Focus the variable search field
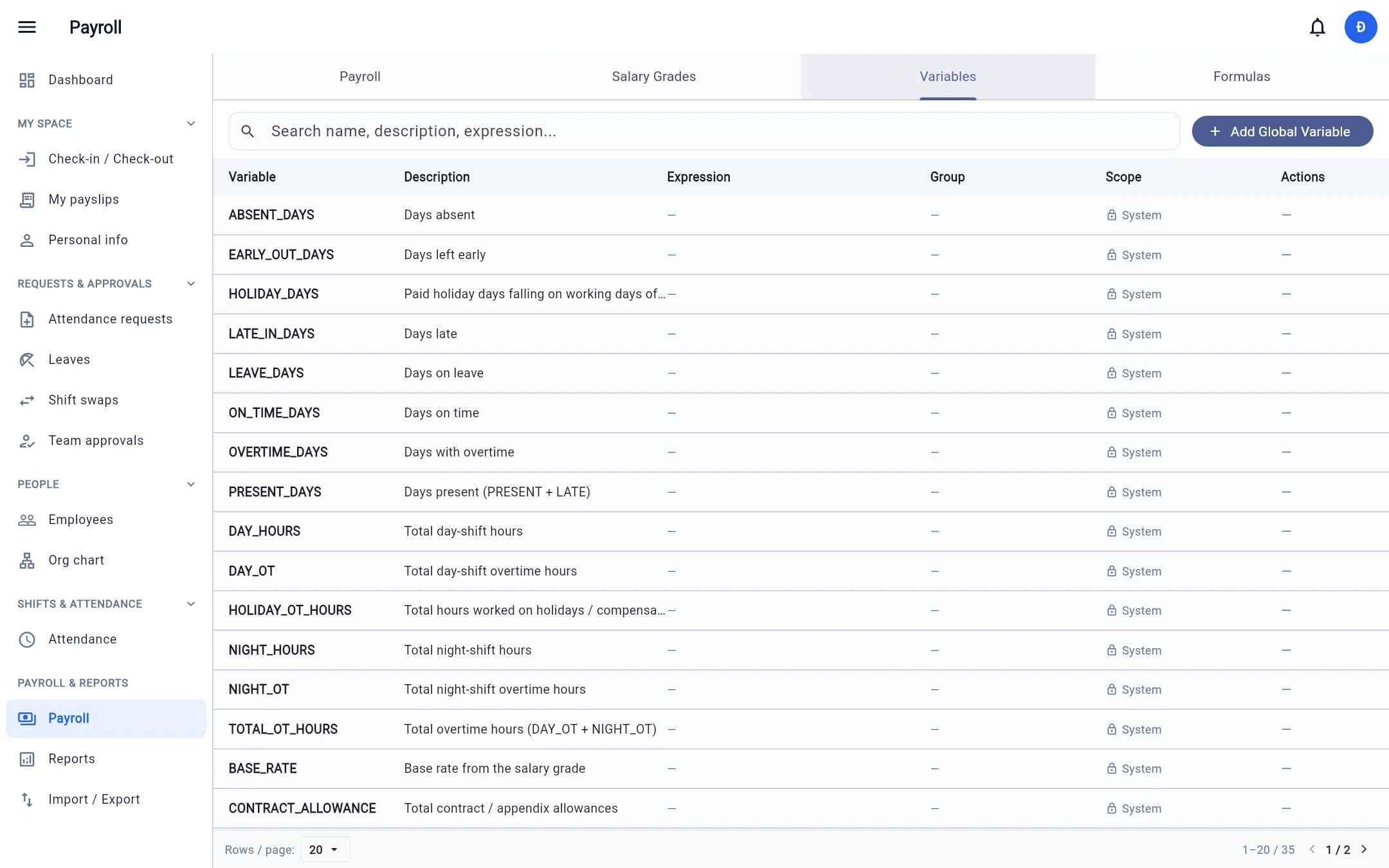The width and height of the screenshot is (1389, 868). point(704,131)
